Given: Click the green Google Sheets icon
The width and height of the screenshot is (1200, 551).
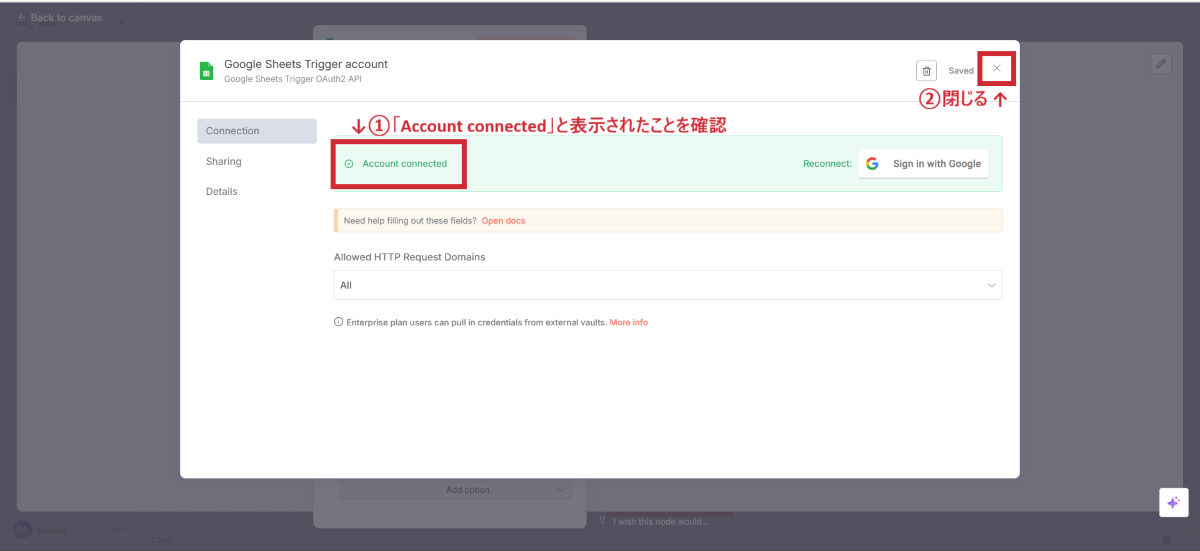Looking at the screenshot, I should tap(206, 71).
